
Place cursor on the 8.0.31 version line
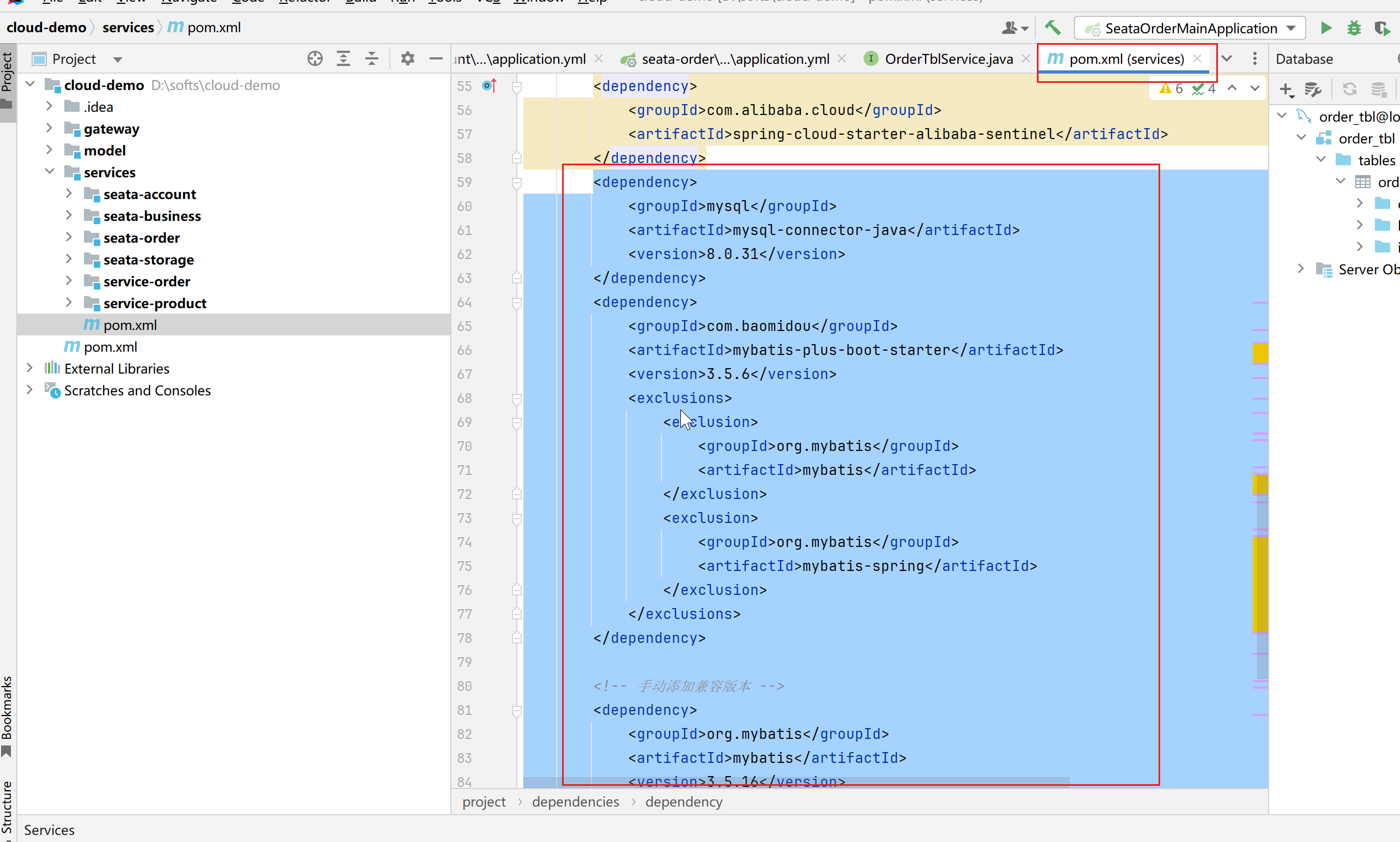pos(737,254)
